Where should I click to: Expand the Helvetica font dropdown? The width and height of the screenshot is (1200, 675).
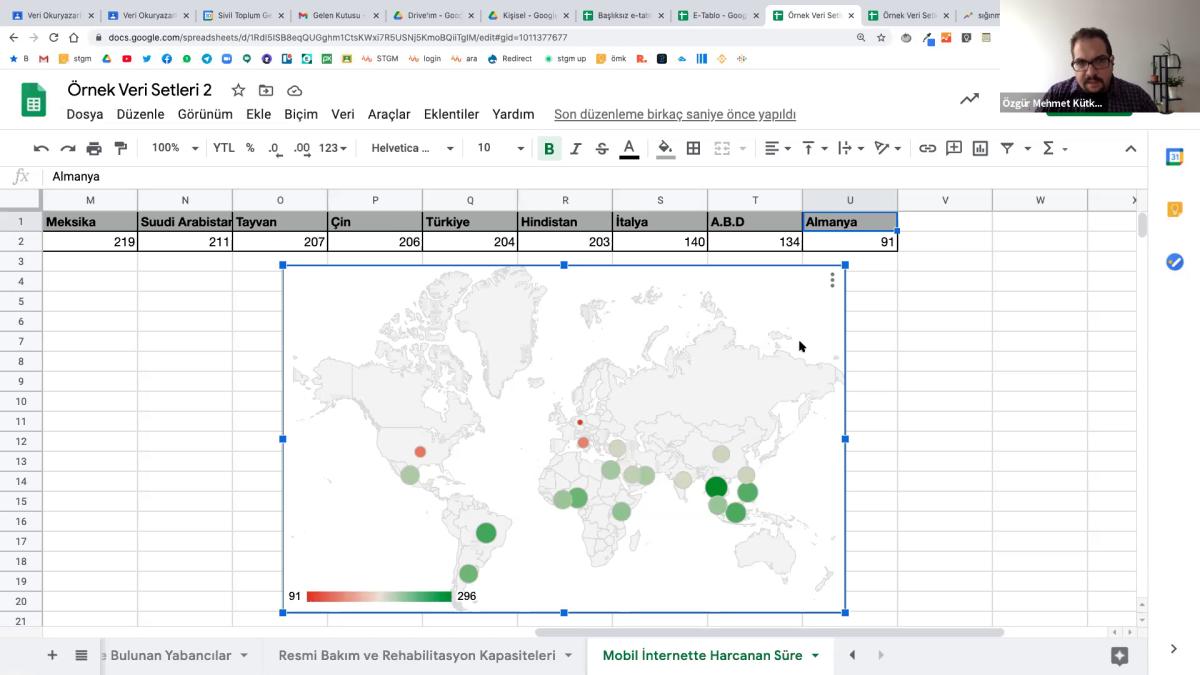(412, 148)
